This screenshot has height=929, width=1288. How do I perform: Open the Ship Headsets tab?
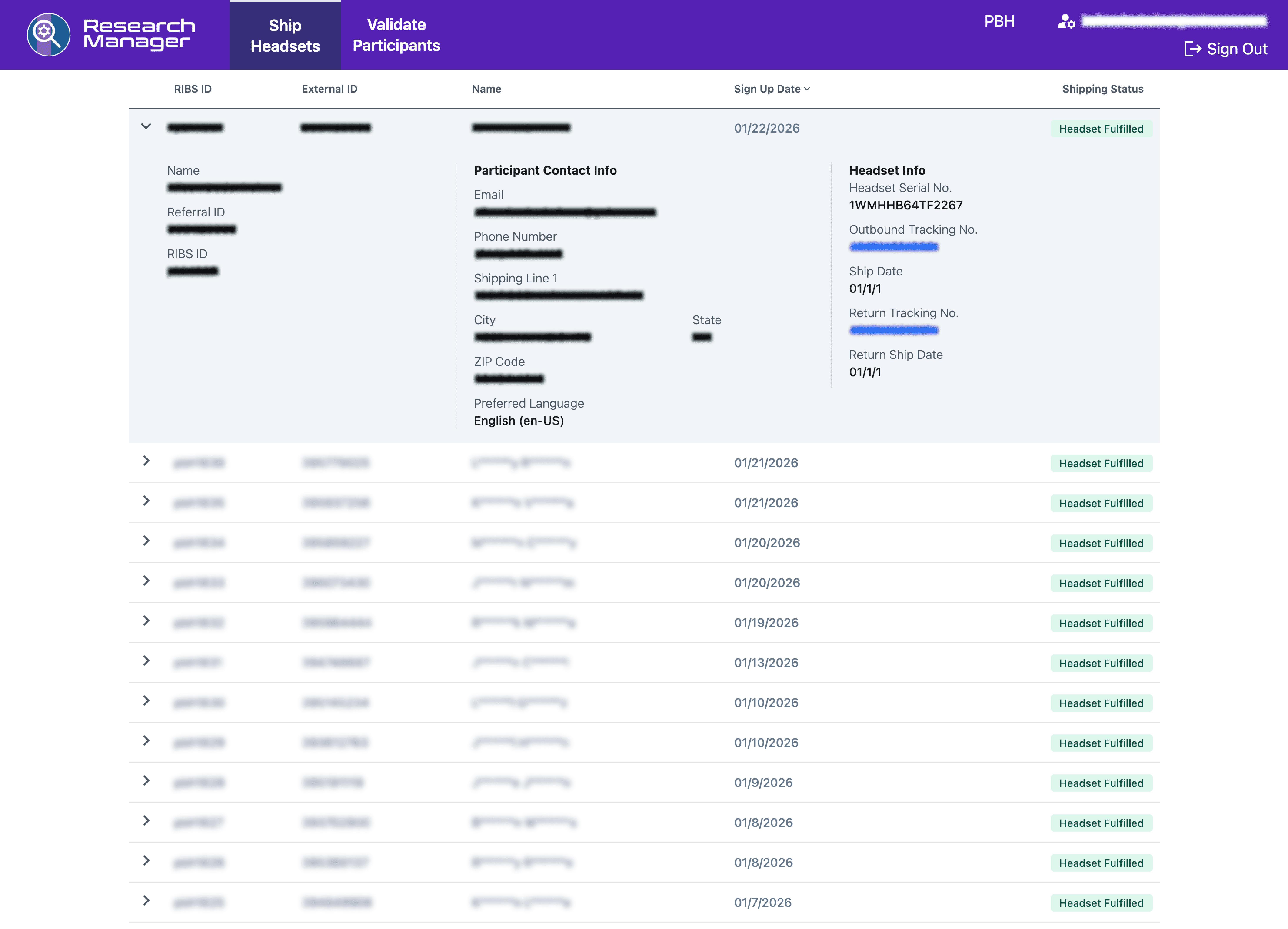point(285,35)
